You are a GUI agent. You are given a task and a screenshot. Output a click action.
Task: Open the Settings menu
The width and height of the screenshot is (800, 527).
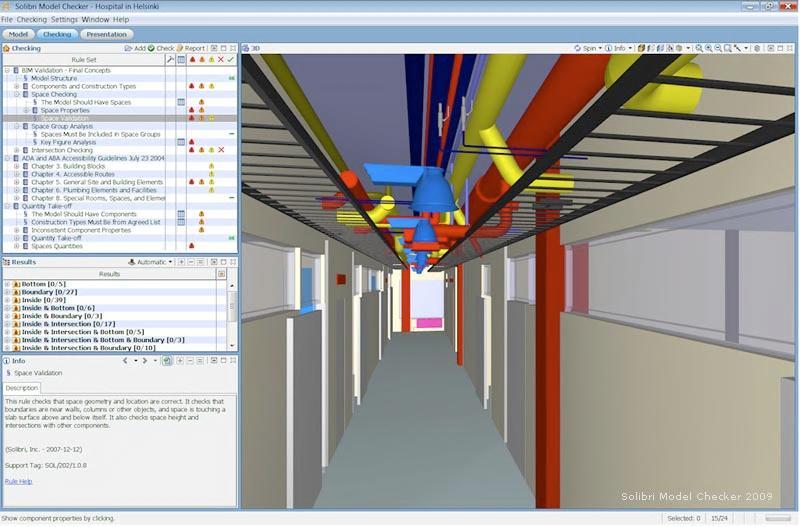[64, 19]
